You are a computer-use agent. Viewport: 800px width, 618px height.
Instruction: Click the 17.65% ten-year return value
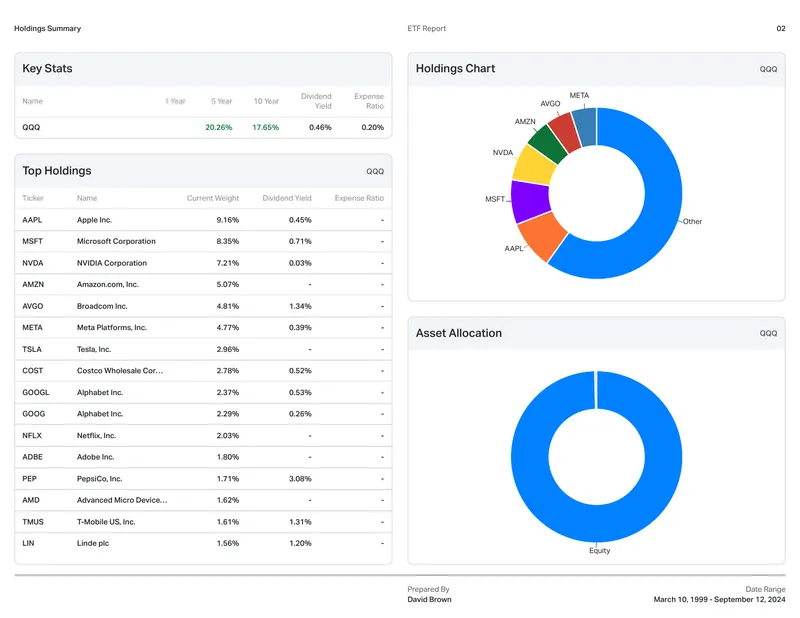[266, 127]
